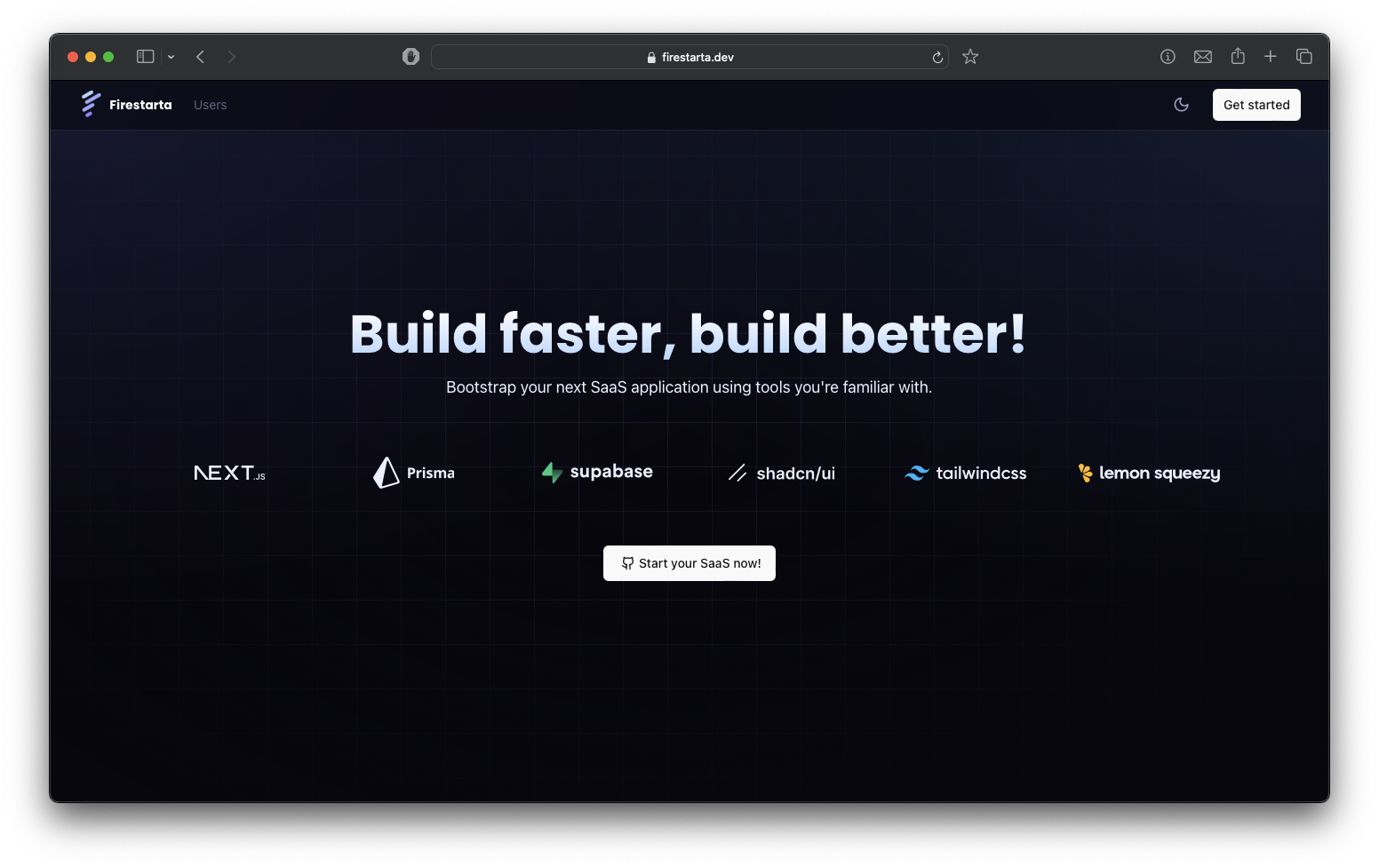The image size is (1379, 868).
Task: Click the privacy shield icon in the toolbar
Action: click(411, 56)
